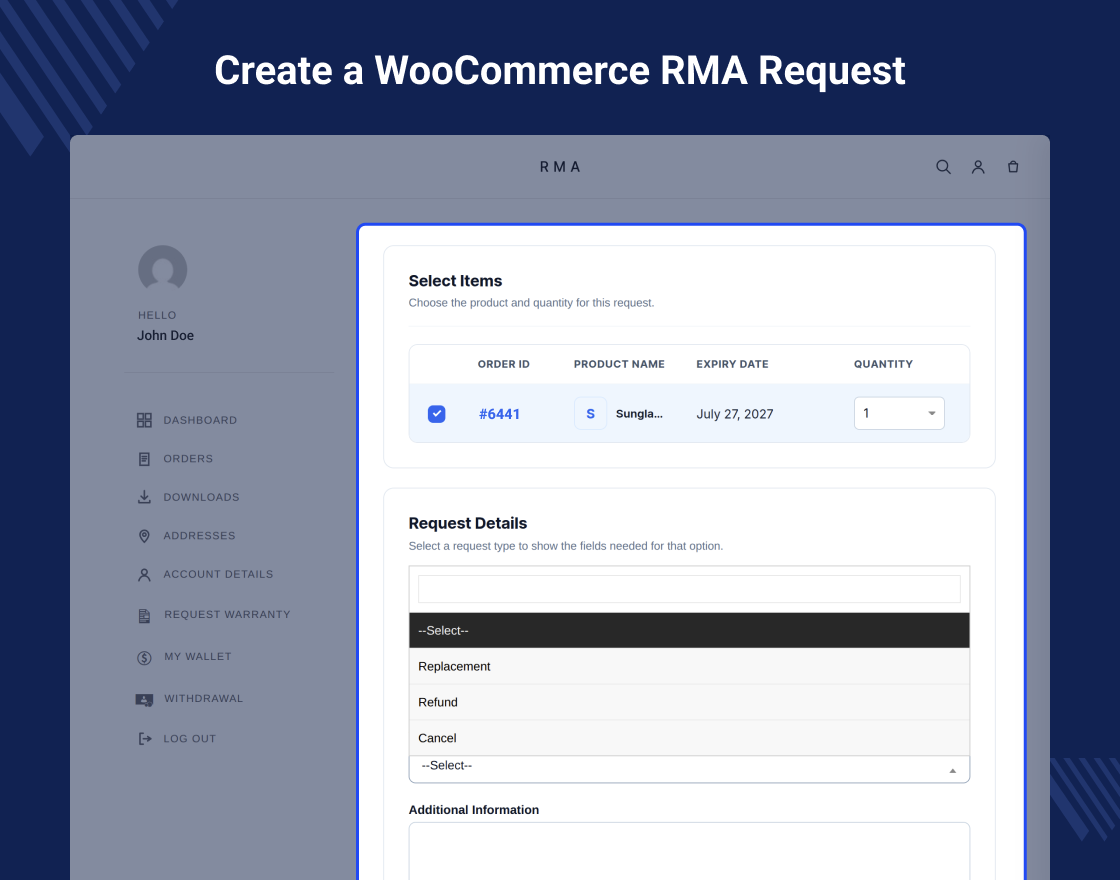
Task: Open order #6441 link
Action: pyautogui.click(x=499, y=414)
